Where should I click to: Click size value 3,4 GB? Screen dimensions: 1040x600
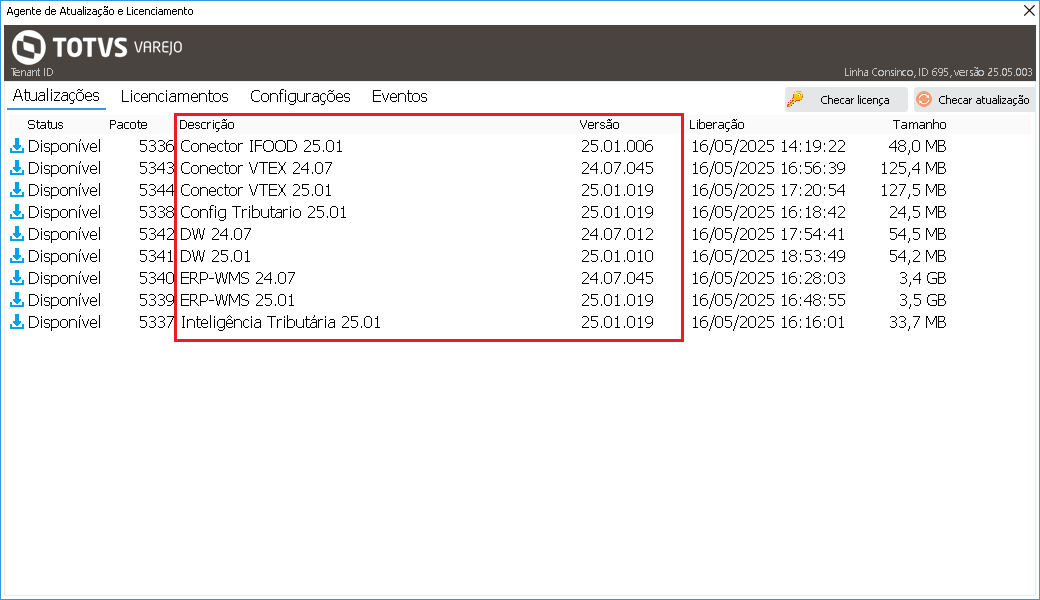(923, 277)
